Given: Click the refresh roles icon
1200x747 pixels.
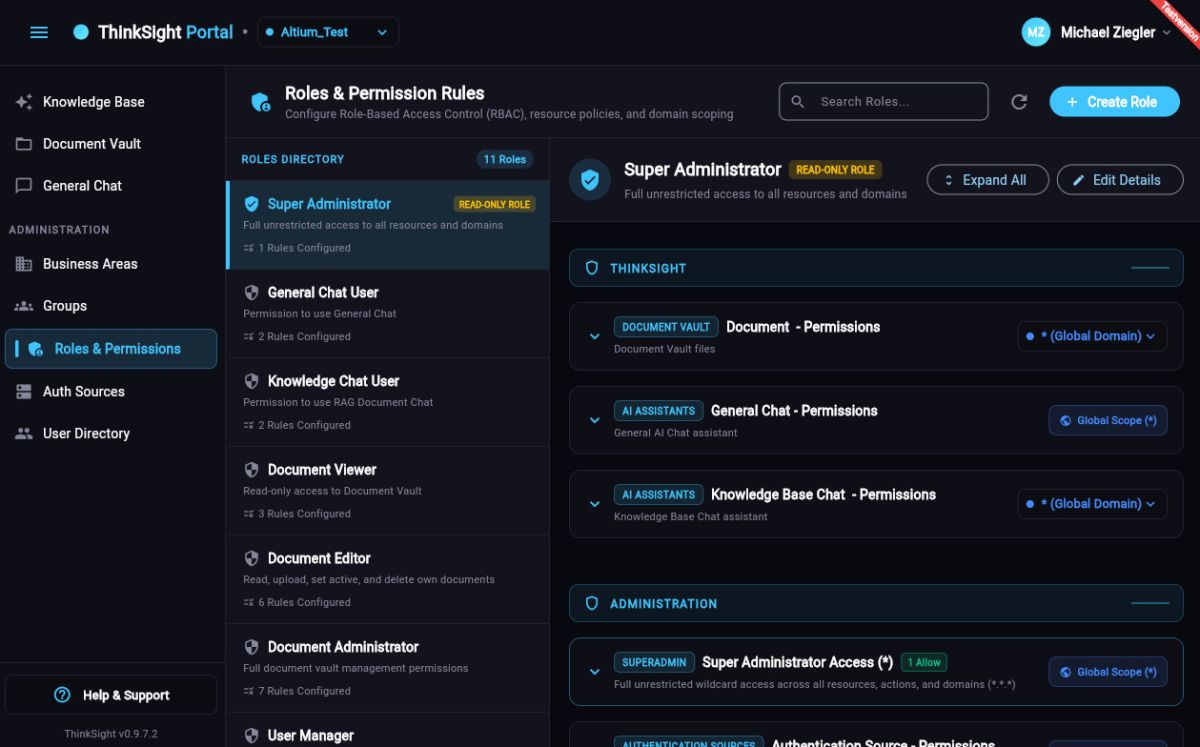Looking at the screenshot, I should 1019,102.
